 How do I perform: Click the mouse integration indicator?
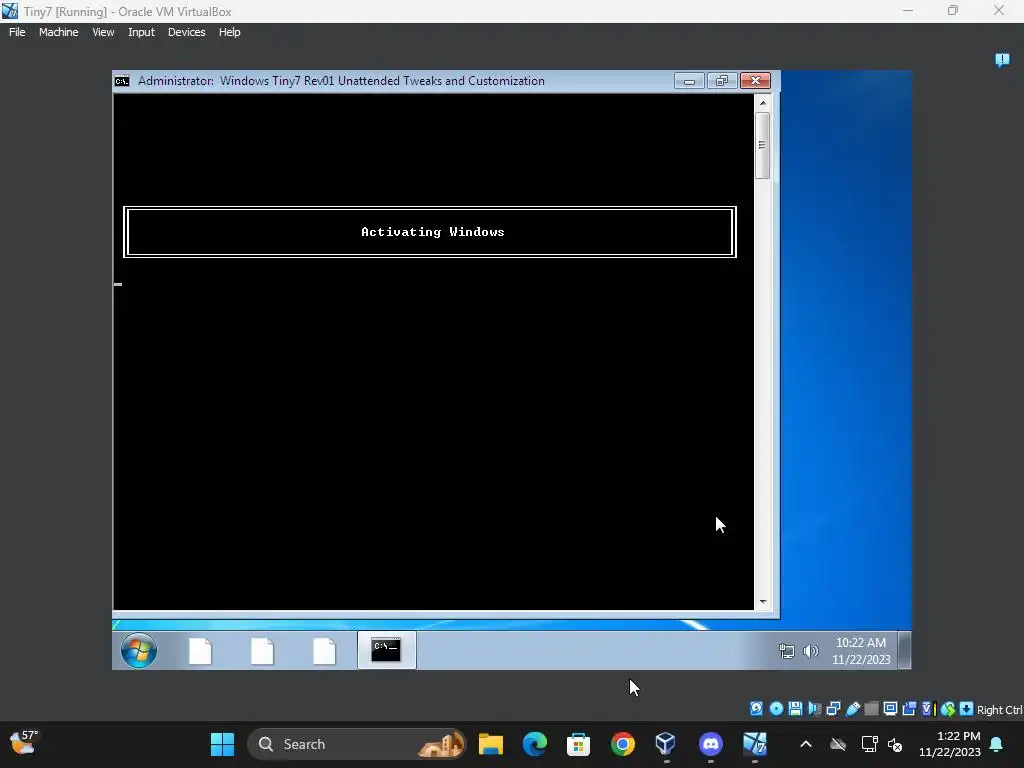(948, 709)
